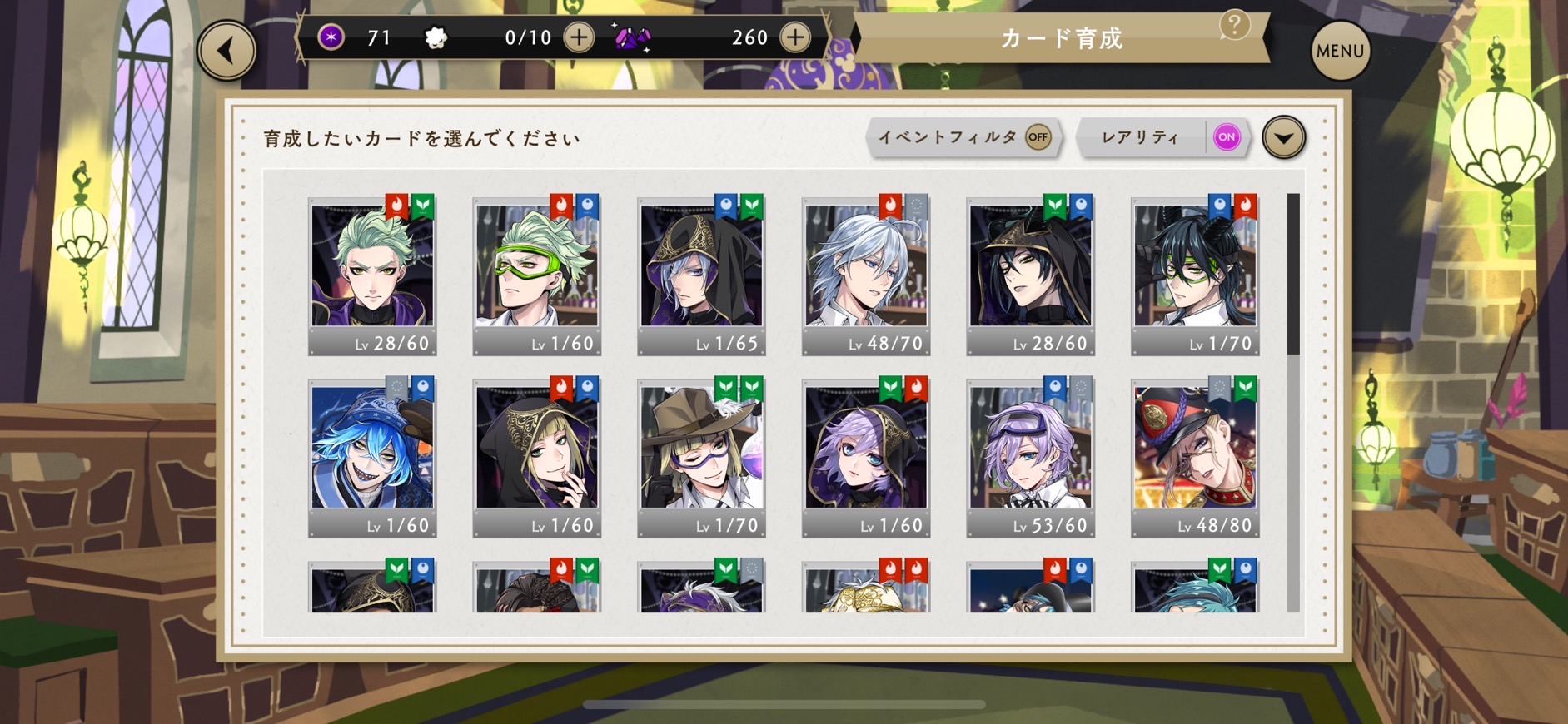The image size is (1568, 724).
Task: Click the card list vertical scrollbar
Action: (1292, 403)
